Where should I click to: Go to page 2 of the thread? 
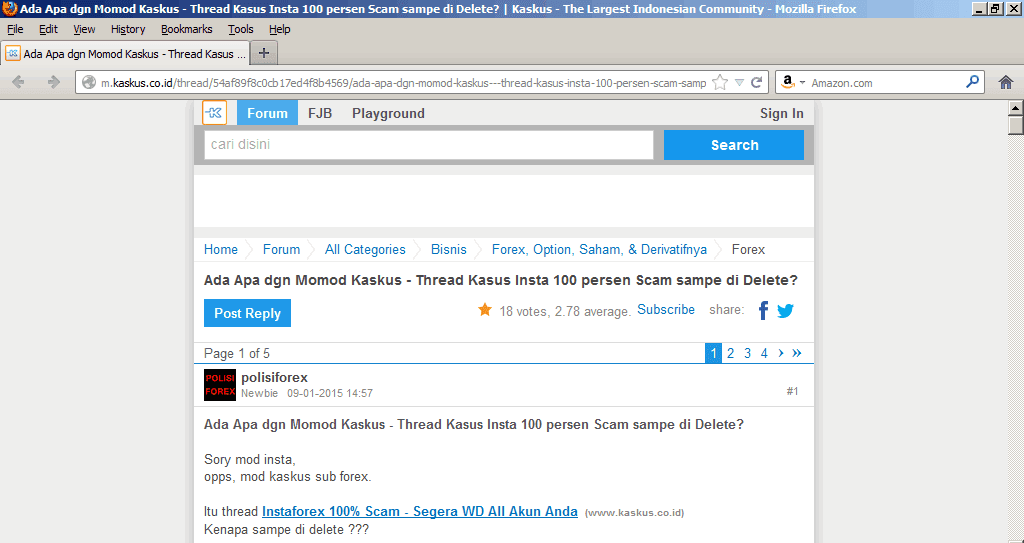pos(731,354)
